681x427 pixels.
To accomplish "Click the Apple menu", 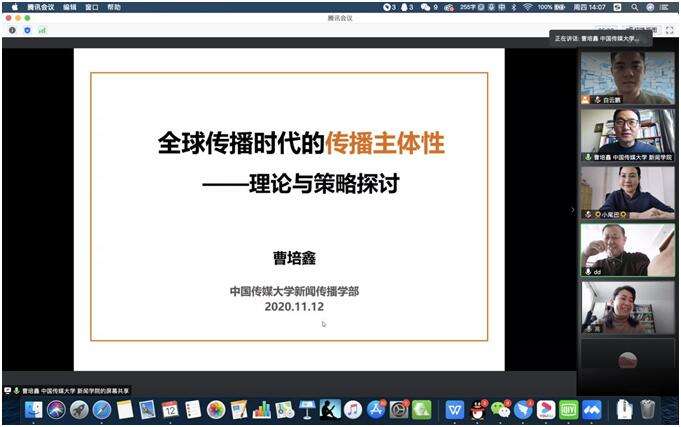I will 15,7.
